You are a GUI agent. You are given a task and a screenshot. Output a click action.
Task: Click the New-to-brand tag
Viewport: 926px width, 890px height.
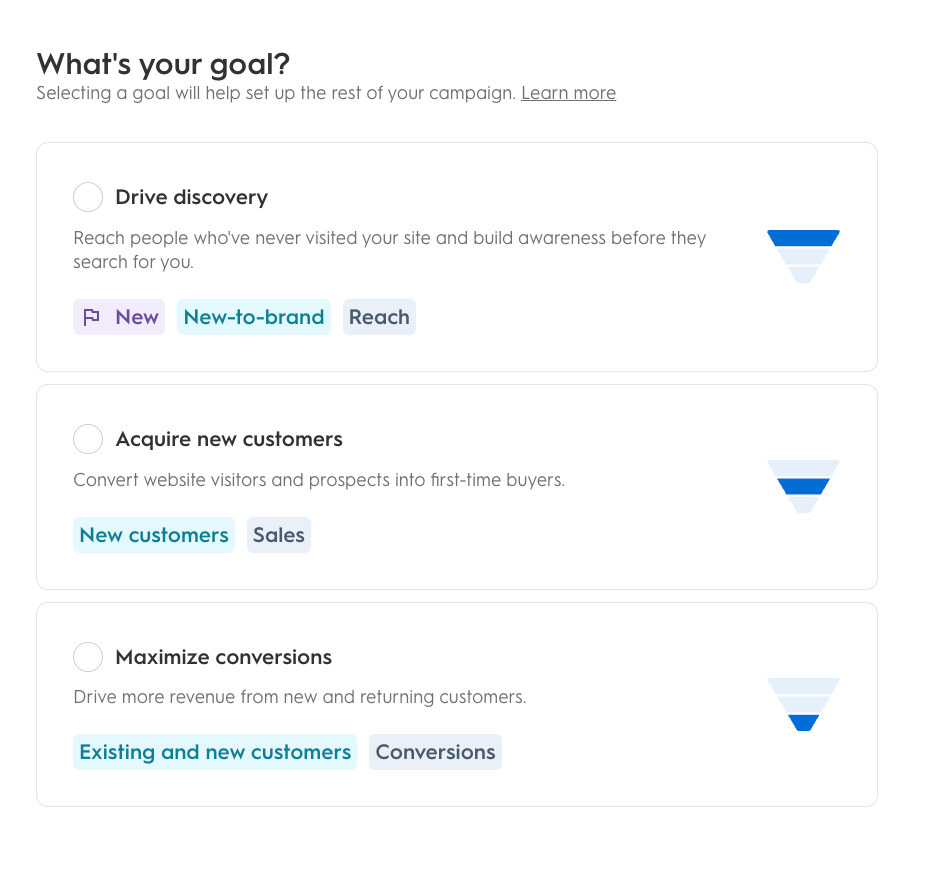coord(254,317)
